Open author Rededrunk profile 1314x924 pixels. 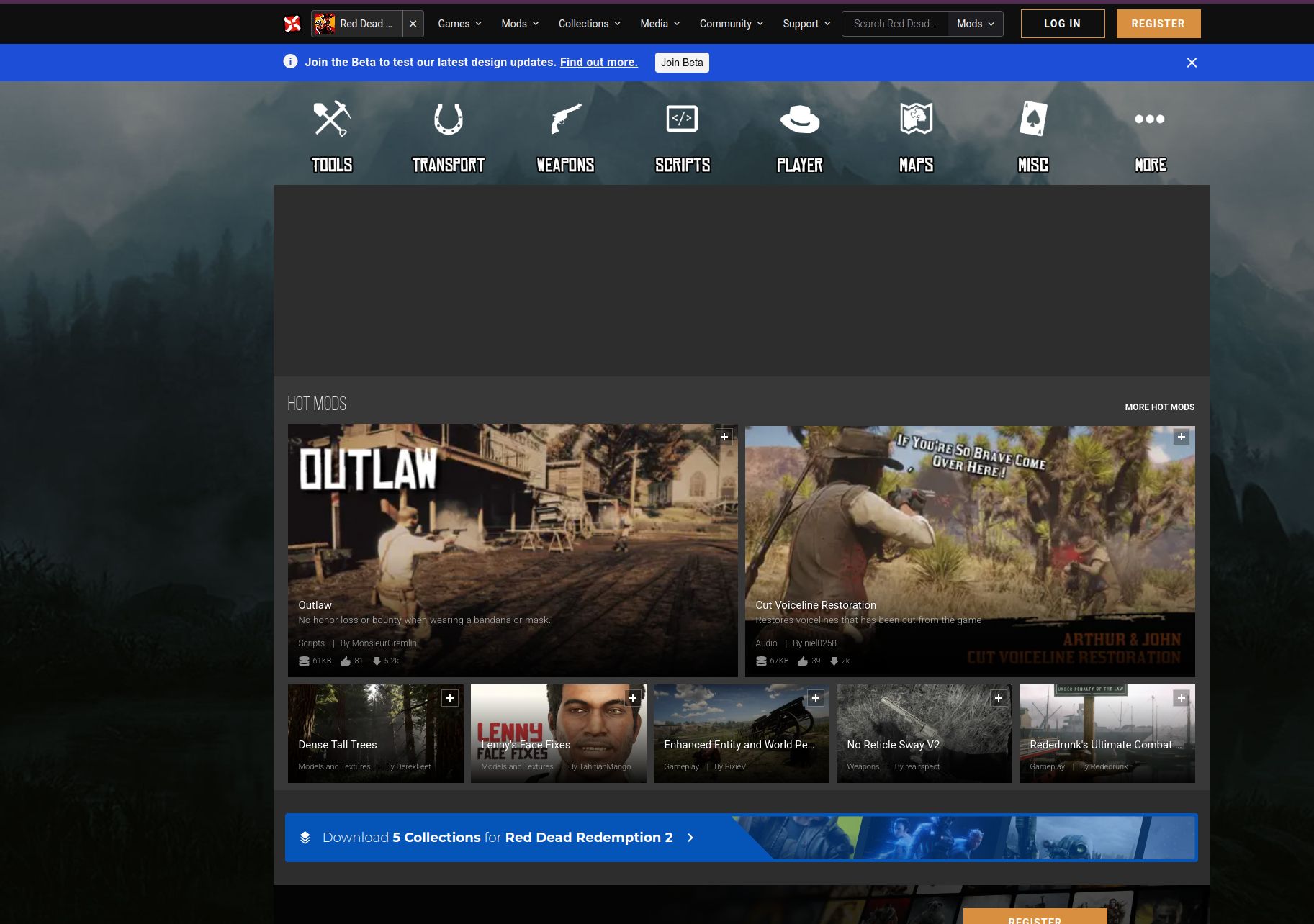(1109, 766)
